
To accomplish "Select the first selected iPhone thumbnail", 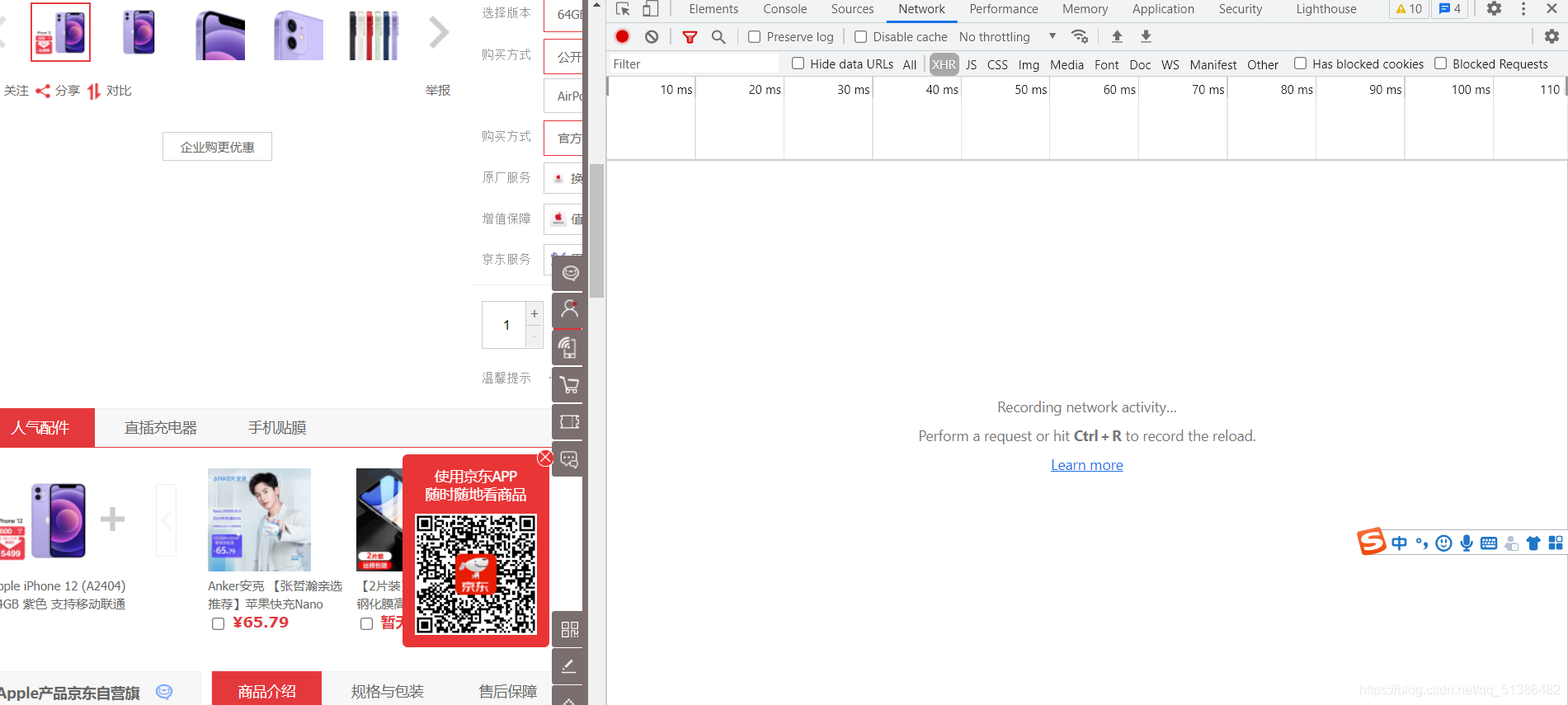I will (60, 32).
